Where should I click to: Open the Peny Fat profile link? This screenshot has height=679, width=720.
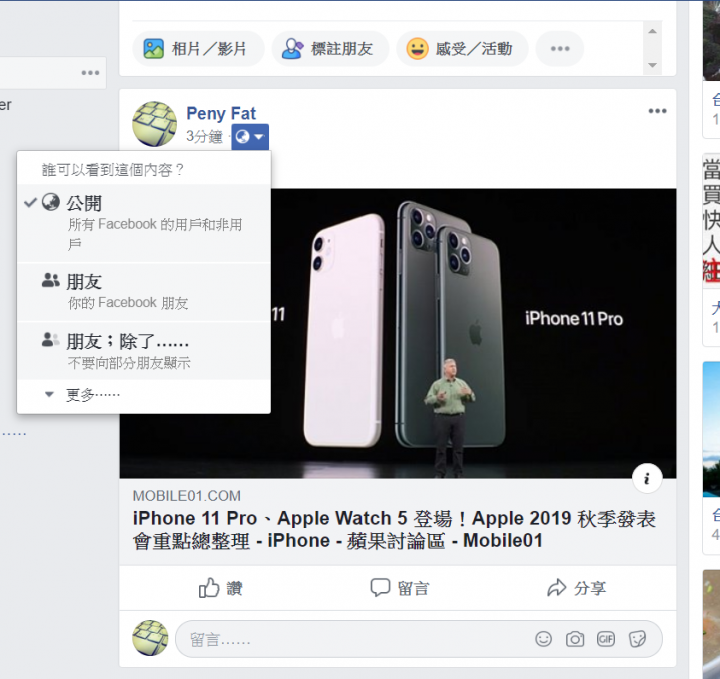click(221, 113)
